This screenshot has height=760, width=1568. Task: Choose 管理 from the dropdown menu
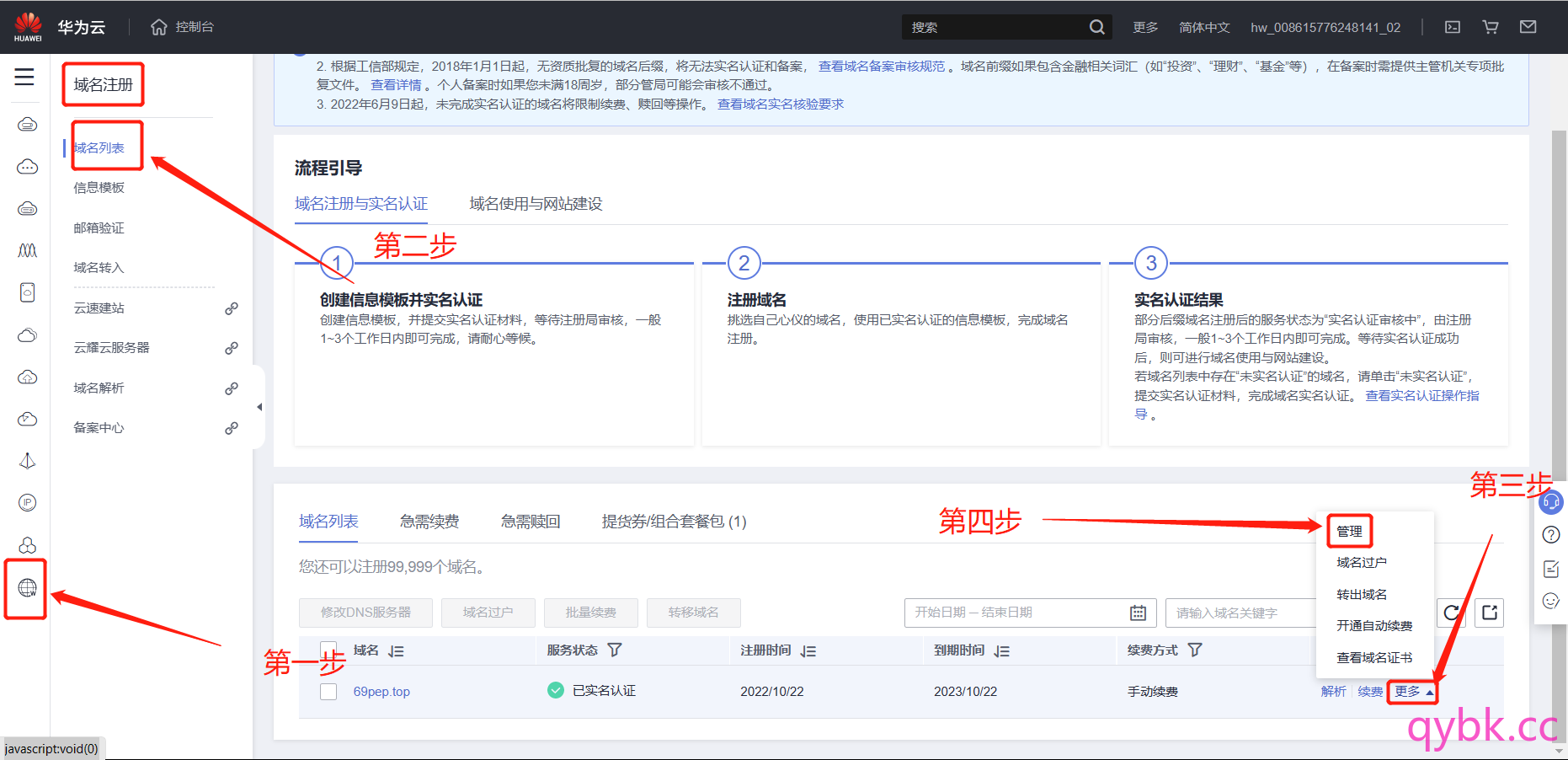pos(1349,532)
